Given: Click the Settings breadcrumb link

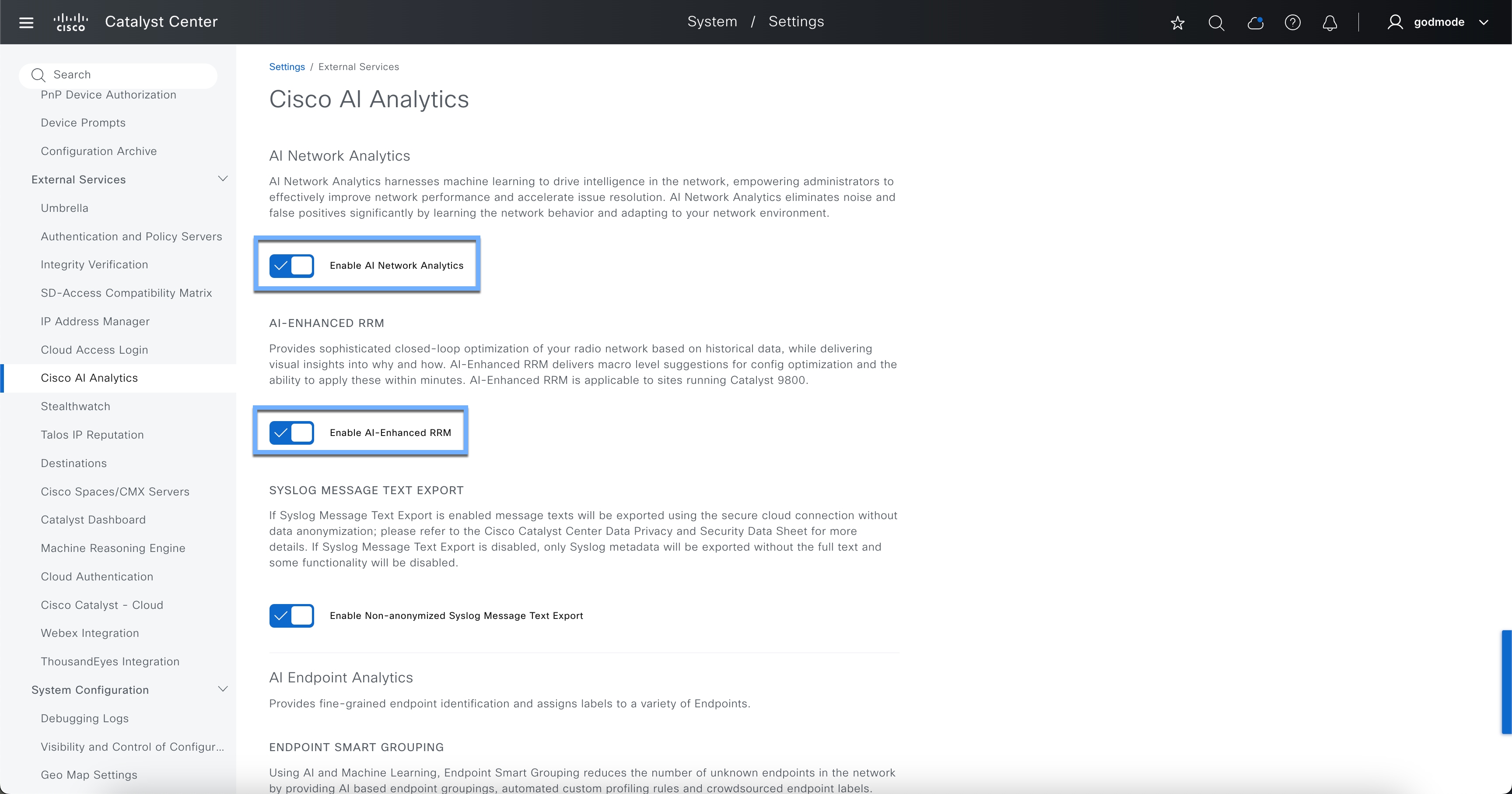Looking at the screenshot, I should tap(287, 67).
